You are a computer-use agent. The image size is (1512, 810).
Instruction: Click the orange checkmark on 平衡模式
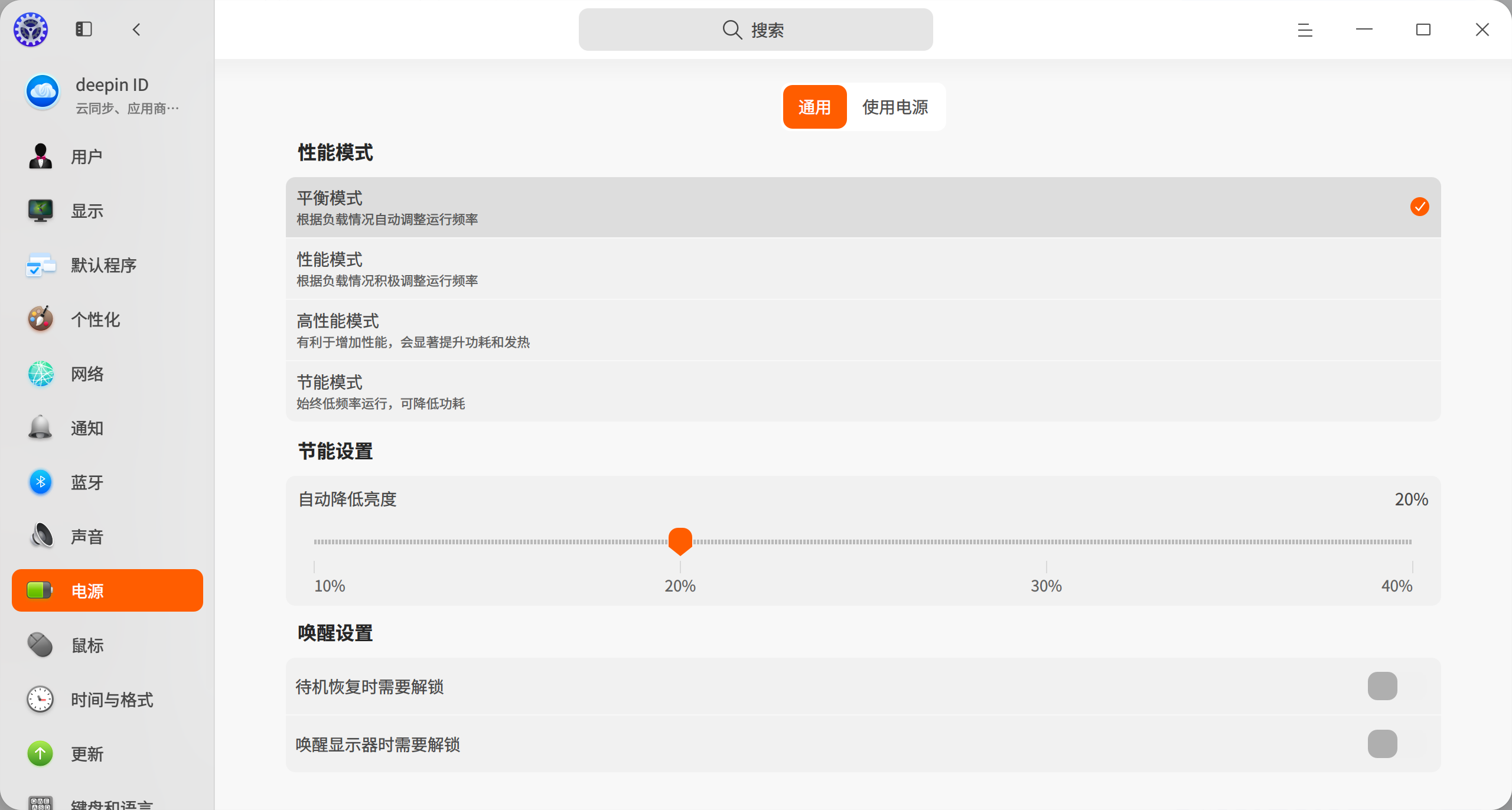point(1419,207)
